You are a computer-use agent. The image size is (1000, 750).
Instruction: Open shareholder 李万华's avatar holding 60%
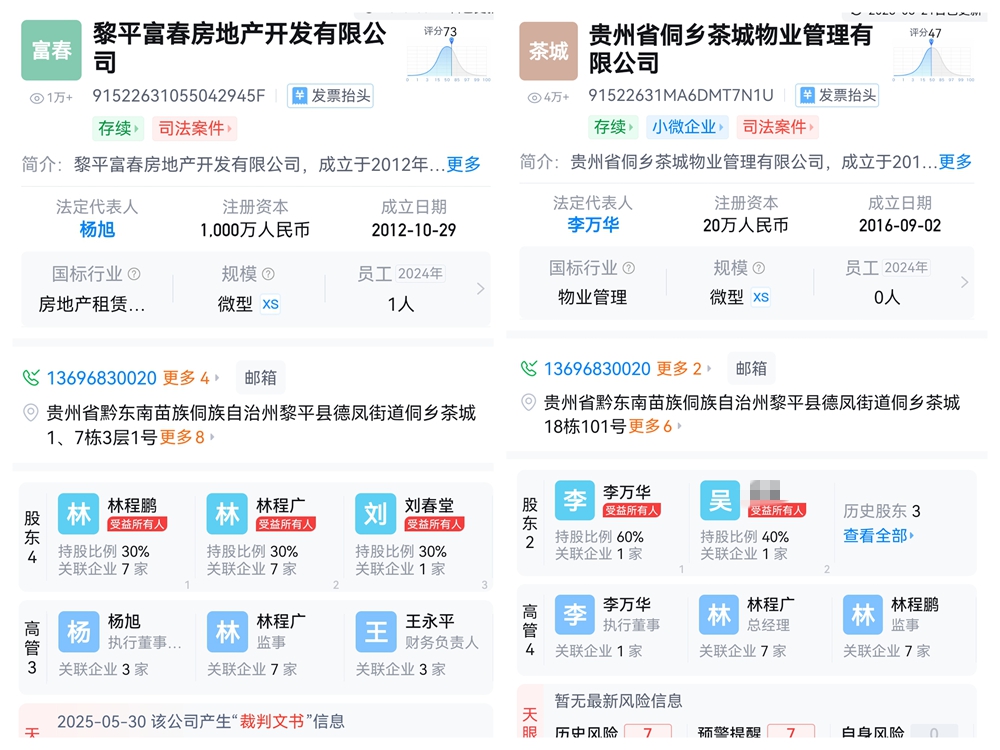[575, 501]
